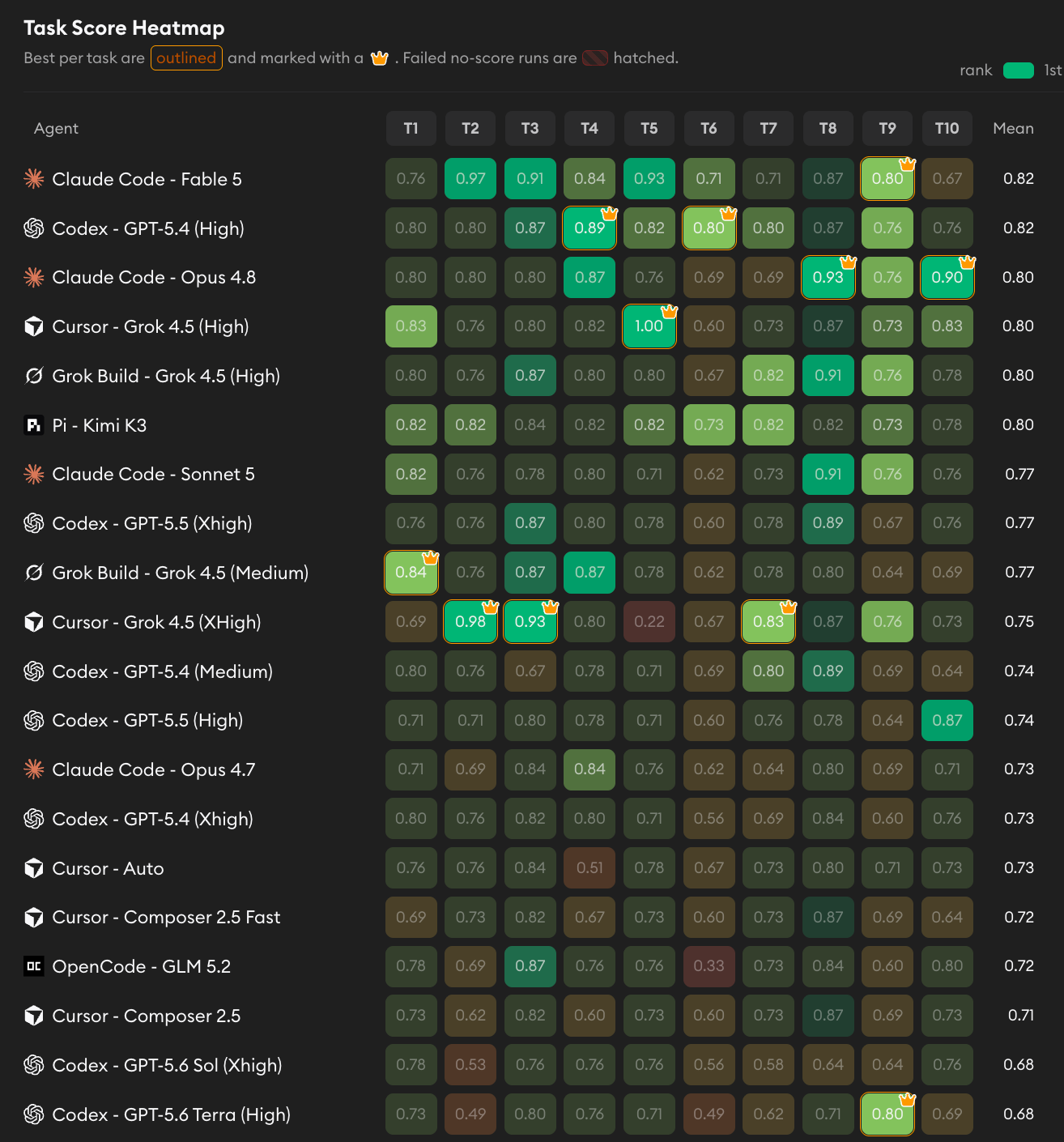Image resolution: width=1064 pixels, height=1142 pixels.
Task: Click the 1.00 score cell in T5
Action: click(x=649, y=326)
